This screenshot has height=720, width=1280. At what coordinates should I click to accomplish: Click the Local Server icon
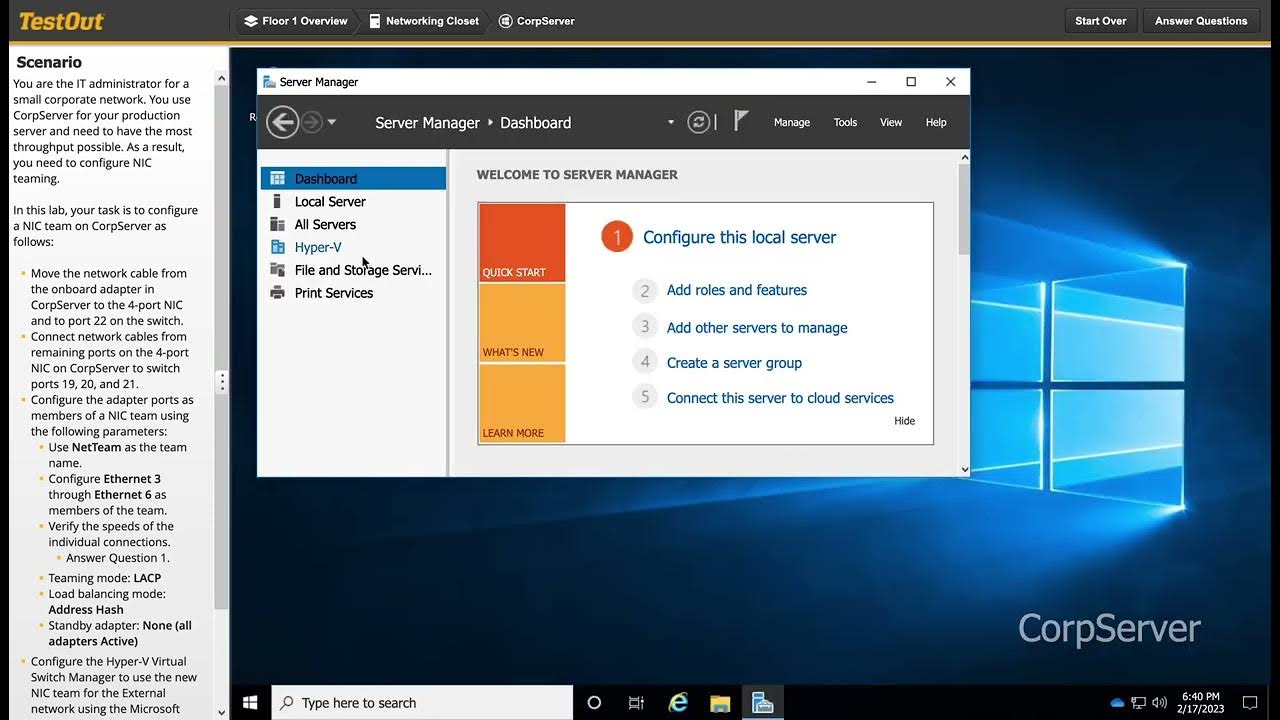tap(277, 201)
